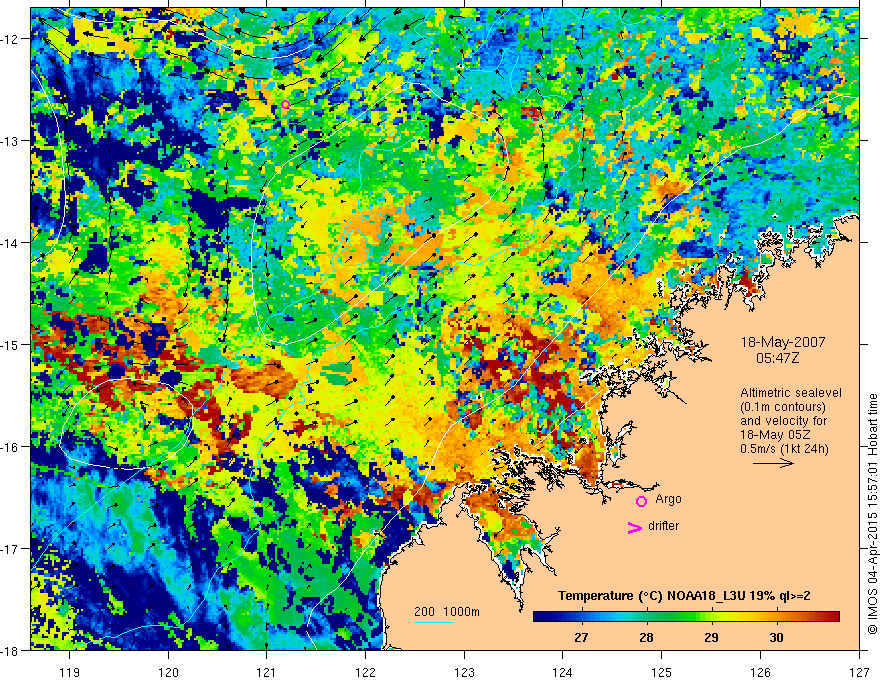Click latitude axis label -14
Viewport: 880px width, 680px height.
(11, 243)
